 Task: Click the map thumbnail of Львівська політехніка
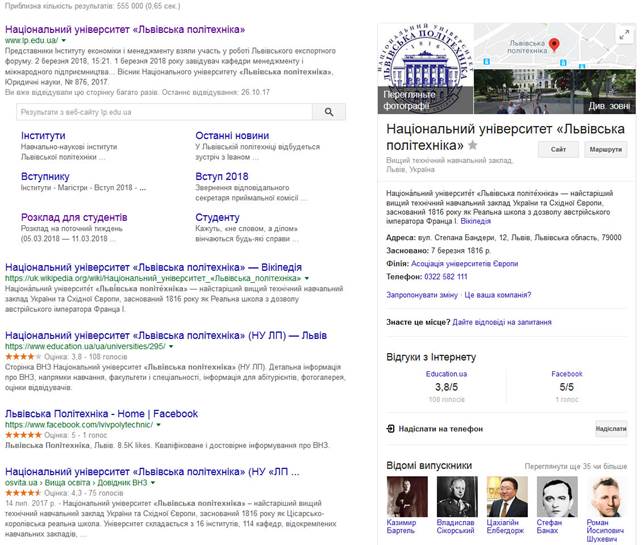[x=555, y=46]
